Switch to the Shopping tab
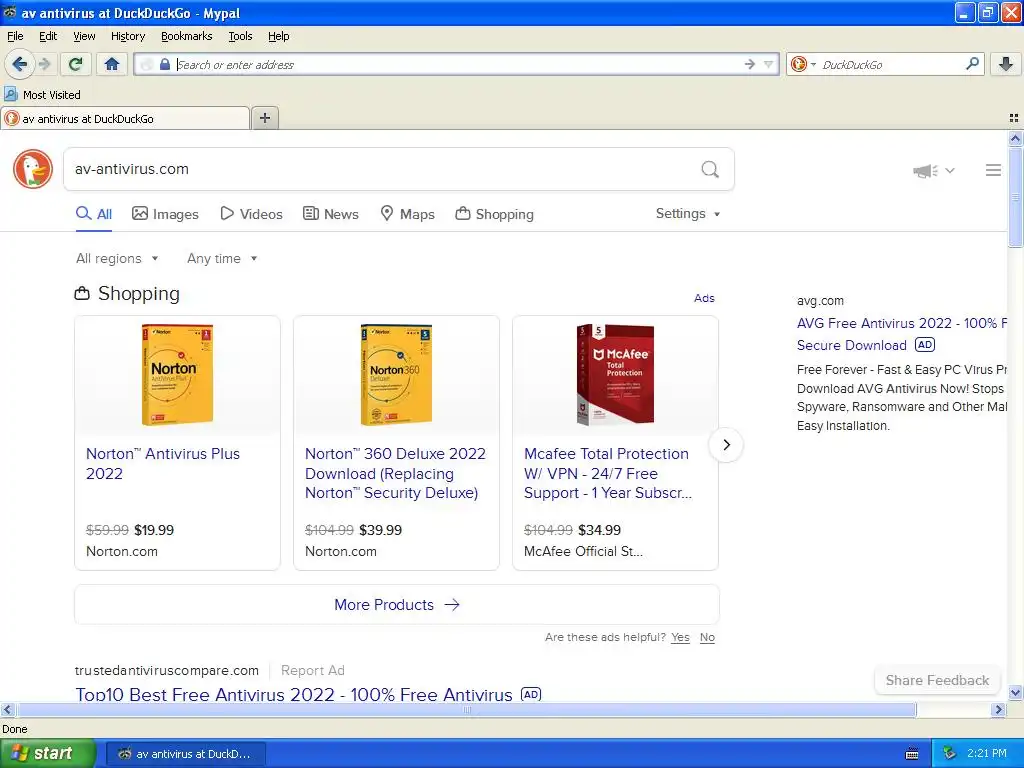 tap(494, 214)
